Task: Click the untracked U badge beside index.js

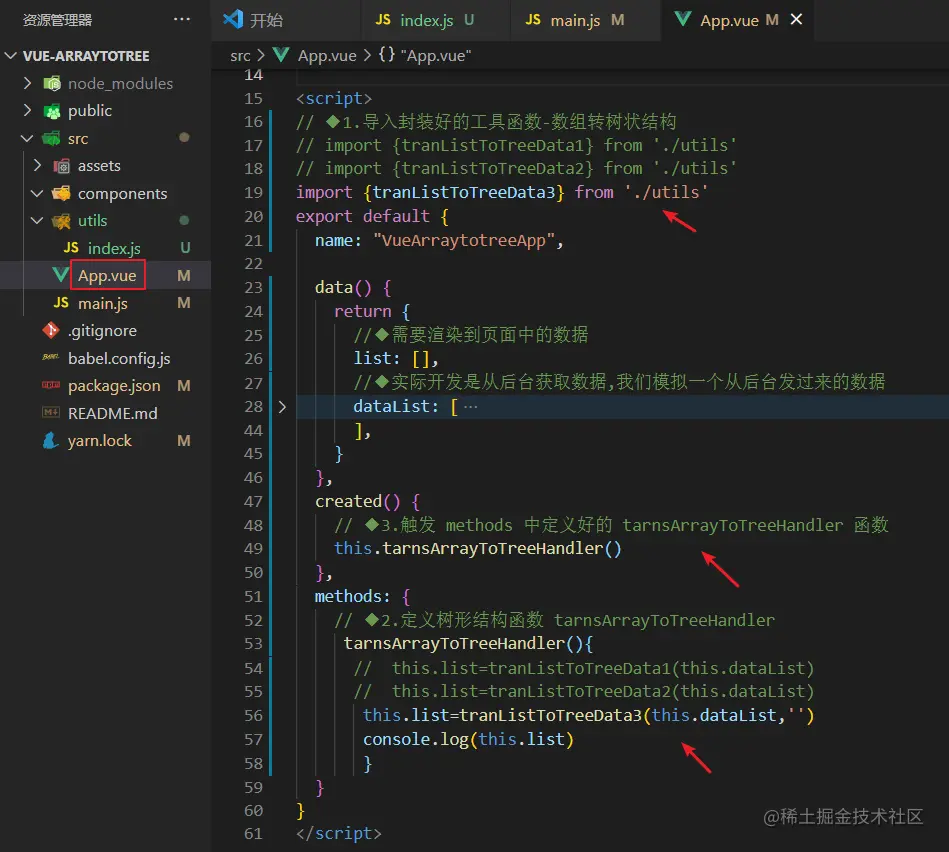Action: pos(185,247)
